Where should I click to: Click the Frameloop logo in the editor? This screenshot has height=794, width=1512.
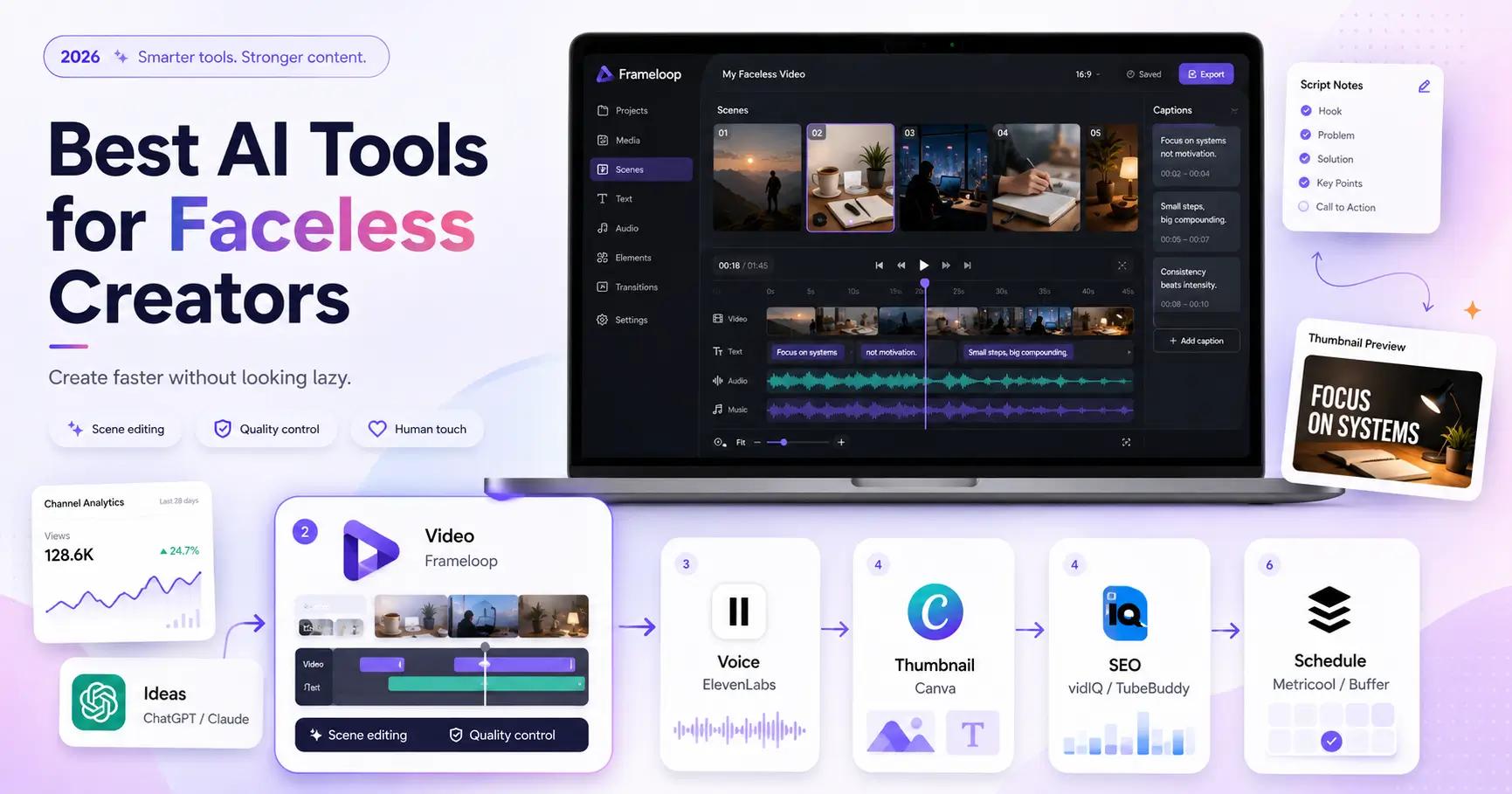click(x=604, y=74)
